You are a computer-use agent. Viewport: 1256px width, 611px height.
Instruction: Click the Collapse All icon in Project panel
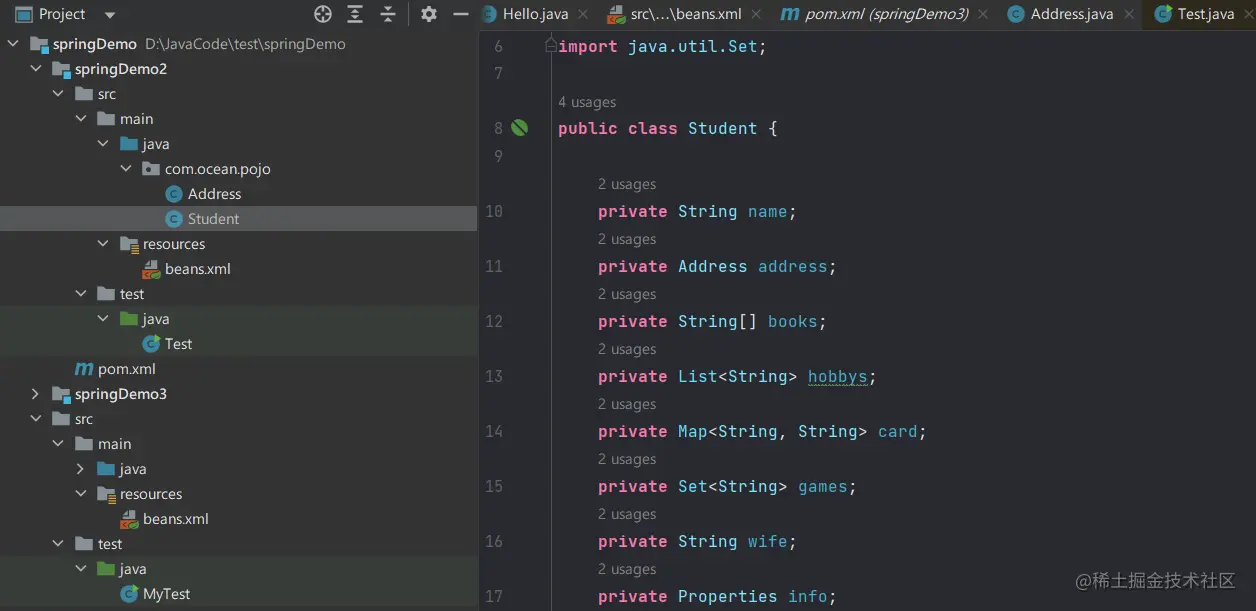click(388, 14)
